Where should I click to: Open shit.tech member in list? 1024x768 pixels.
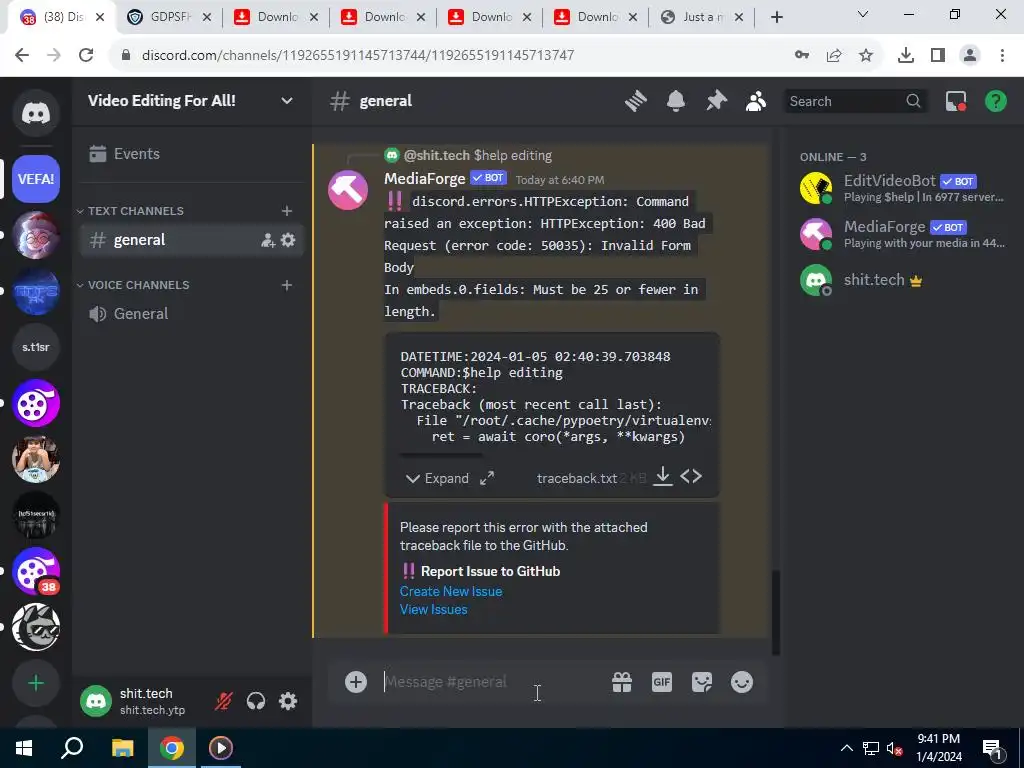[x=901, y=280]
